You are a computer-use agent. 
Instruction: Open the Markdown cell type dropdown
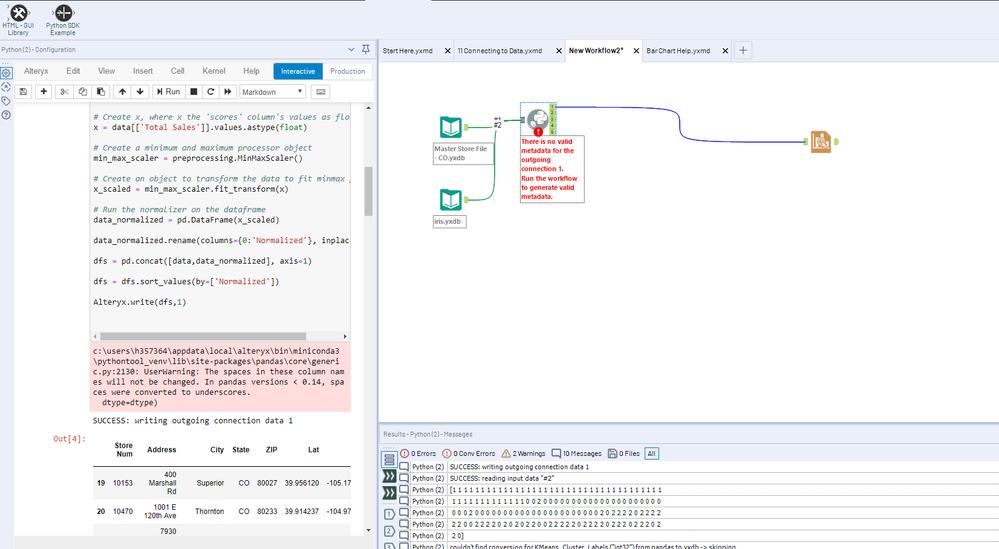[273, 92]
